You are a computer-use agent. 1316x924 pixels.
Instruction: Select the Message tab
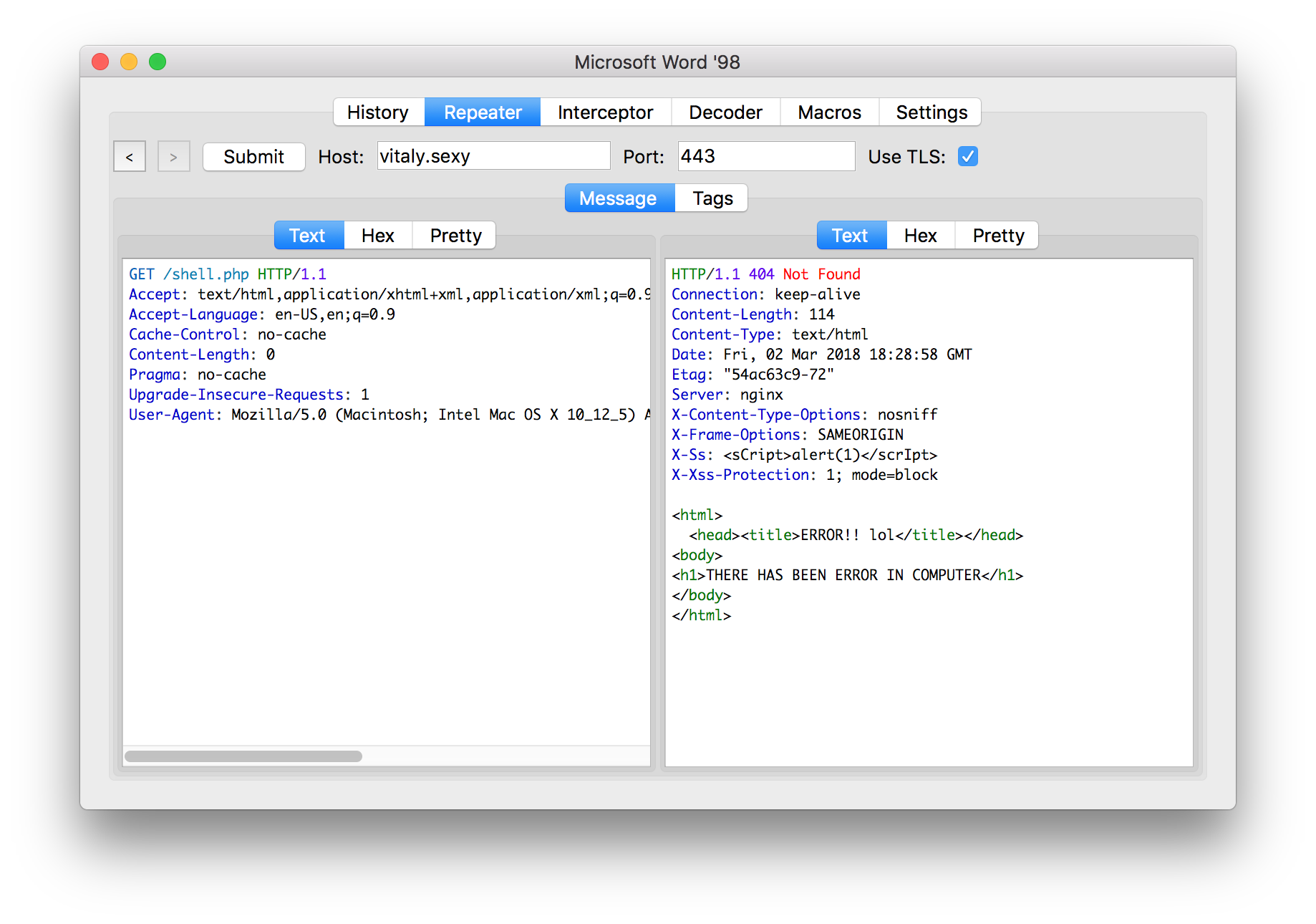[620, 198]
